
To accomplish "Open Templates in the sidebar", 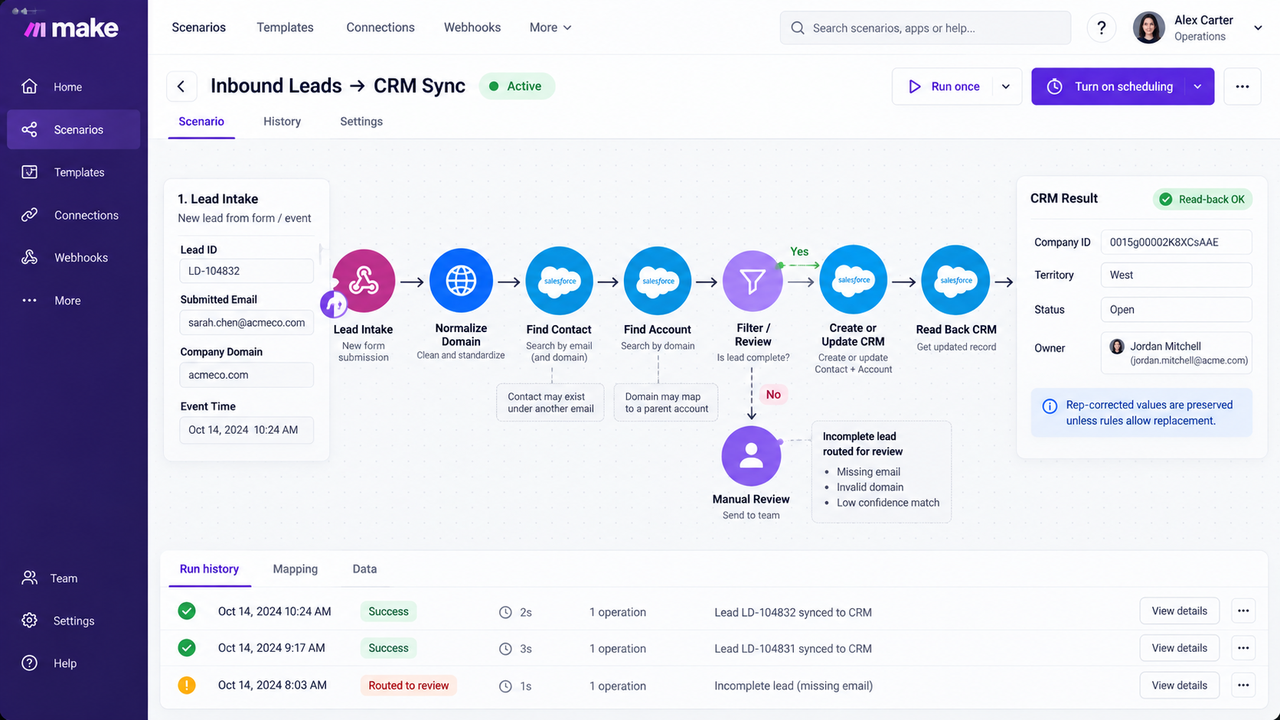I will tap(73, 172).
